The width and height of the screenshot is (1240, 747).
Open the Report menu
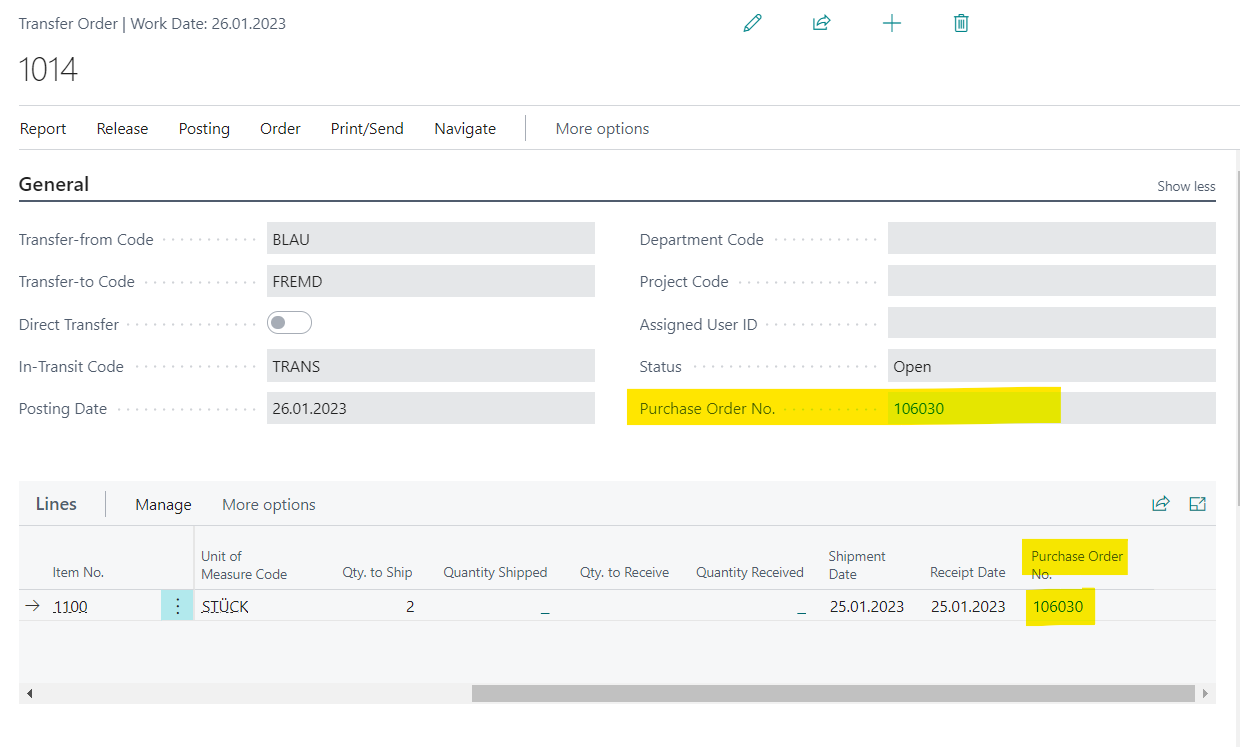(x=43, y=128)
